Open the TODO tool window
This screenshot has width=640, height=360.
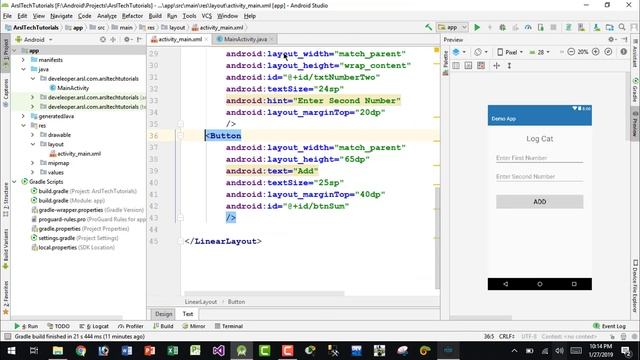tap(58, 326)
